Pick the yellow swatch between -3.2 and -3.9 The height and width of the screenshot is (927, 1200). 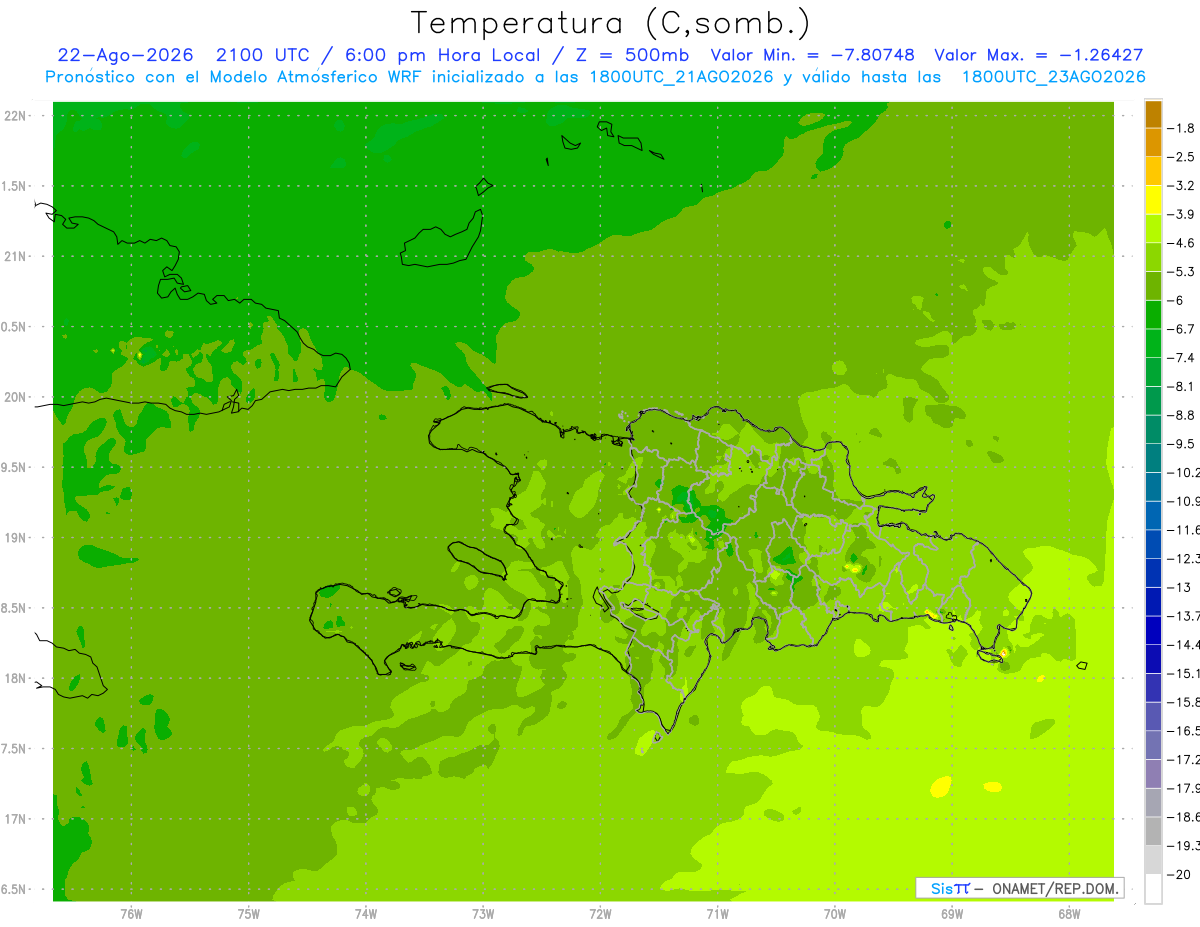1153,200
